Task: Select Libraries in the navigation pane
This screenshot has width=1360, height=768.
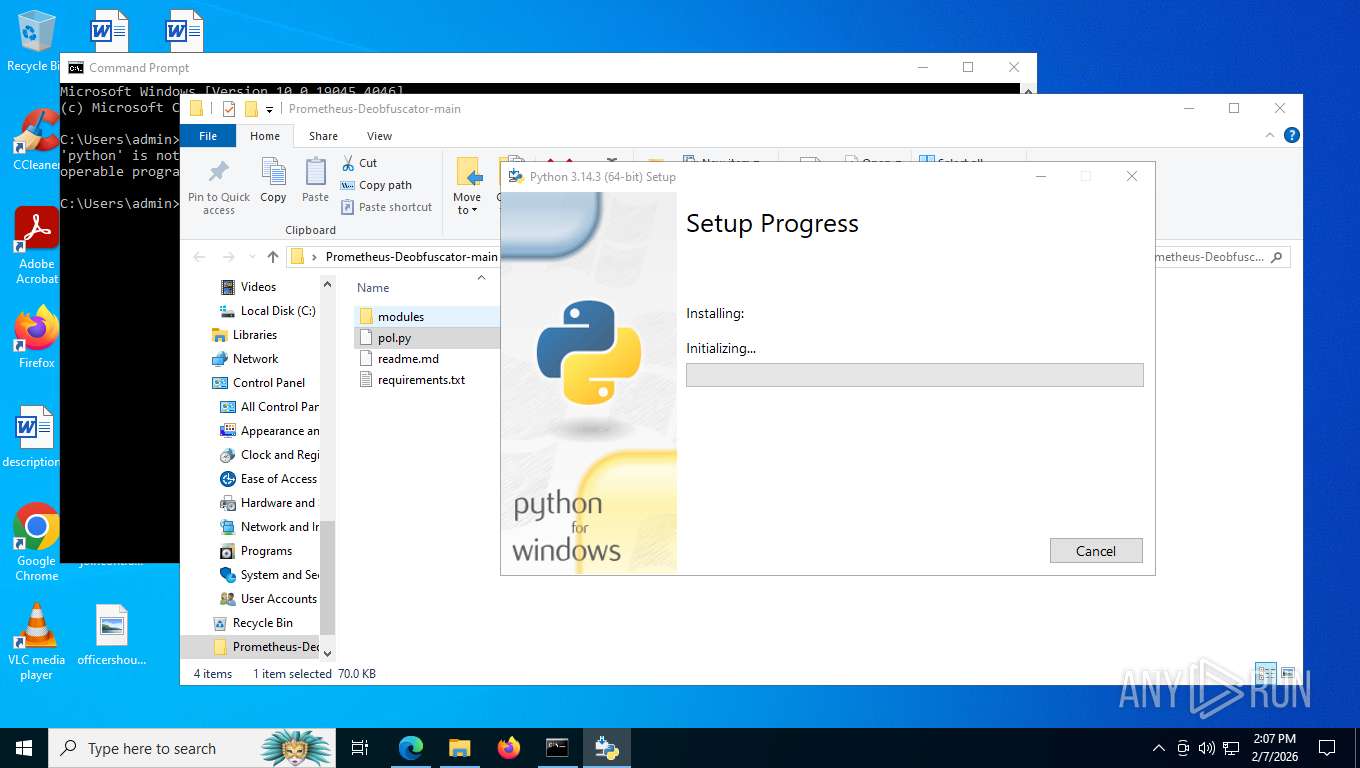Action: (255, 335)
